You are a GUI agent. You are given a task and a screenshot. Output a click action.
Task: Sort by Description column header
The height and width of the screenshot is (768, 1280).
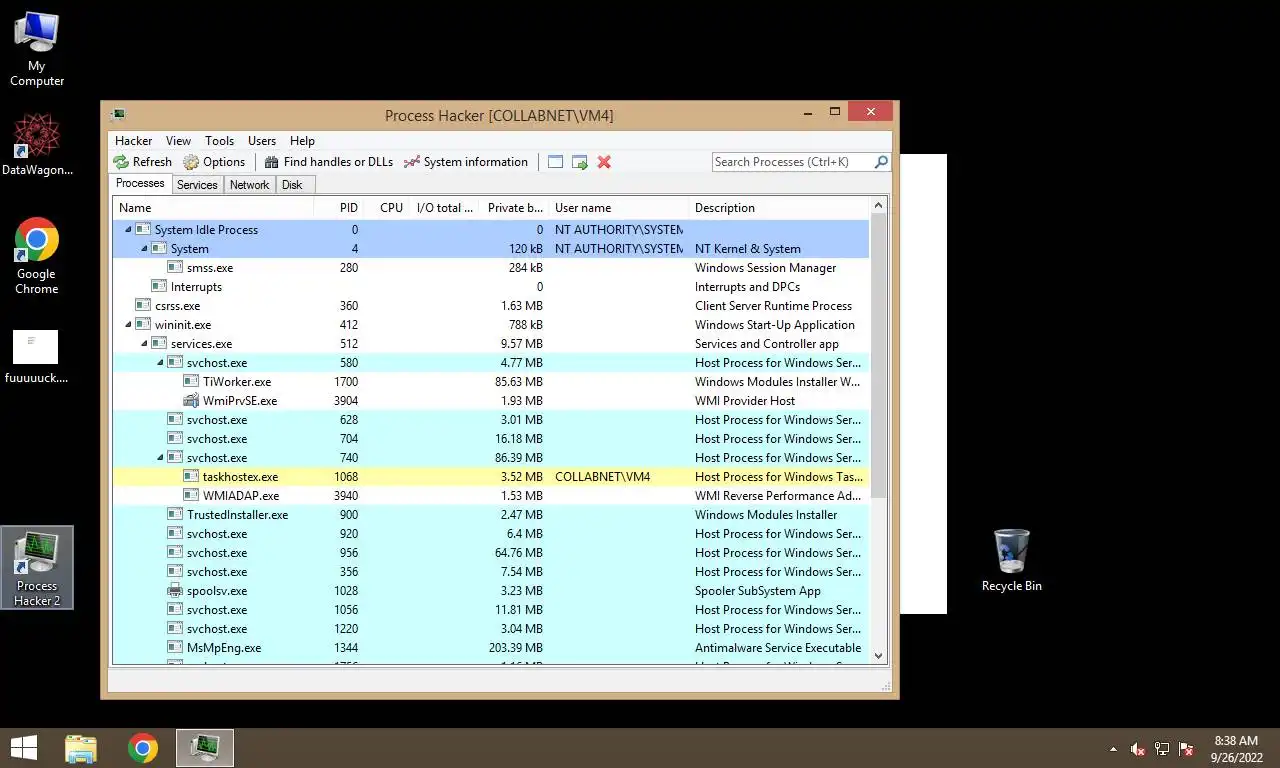(x=779, y=208)
